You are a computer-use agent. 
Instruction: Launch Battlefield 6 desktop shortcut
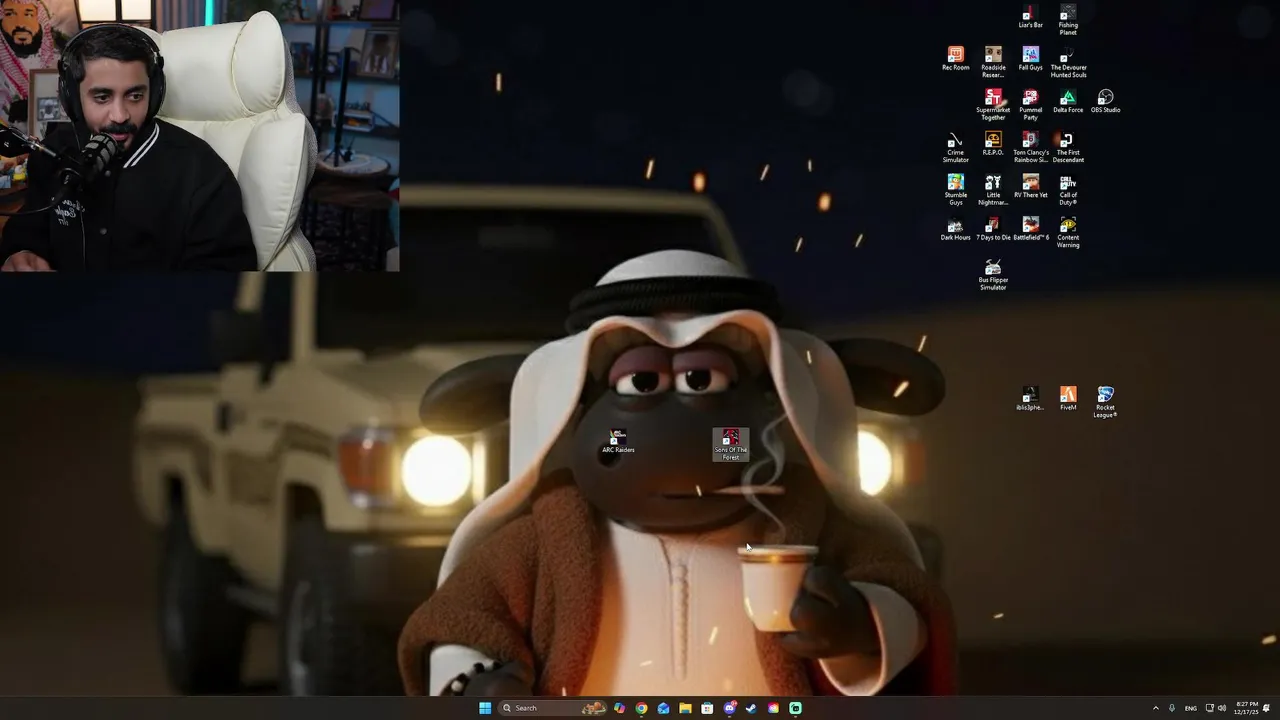[1030, 229]
